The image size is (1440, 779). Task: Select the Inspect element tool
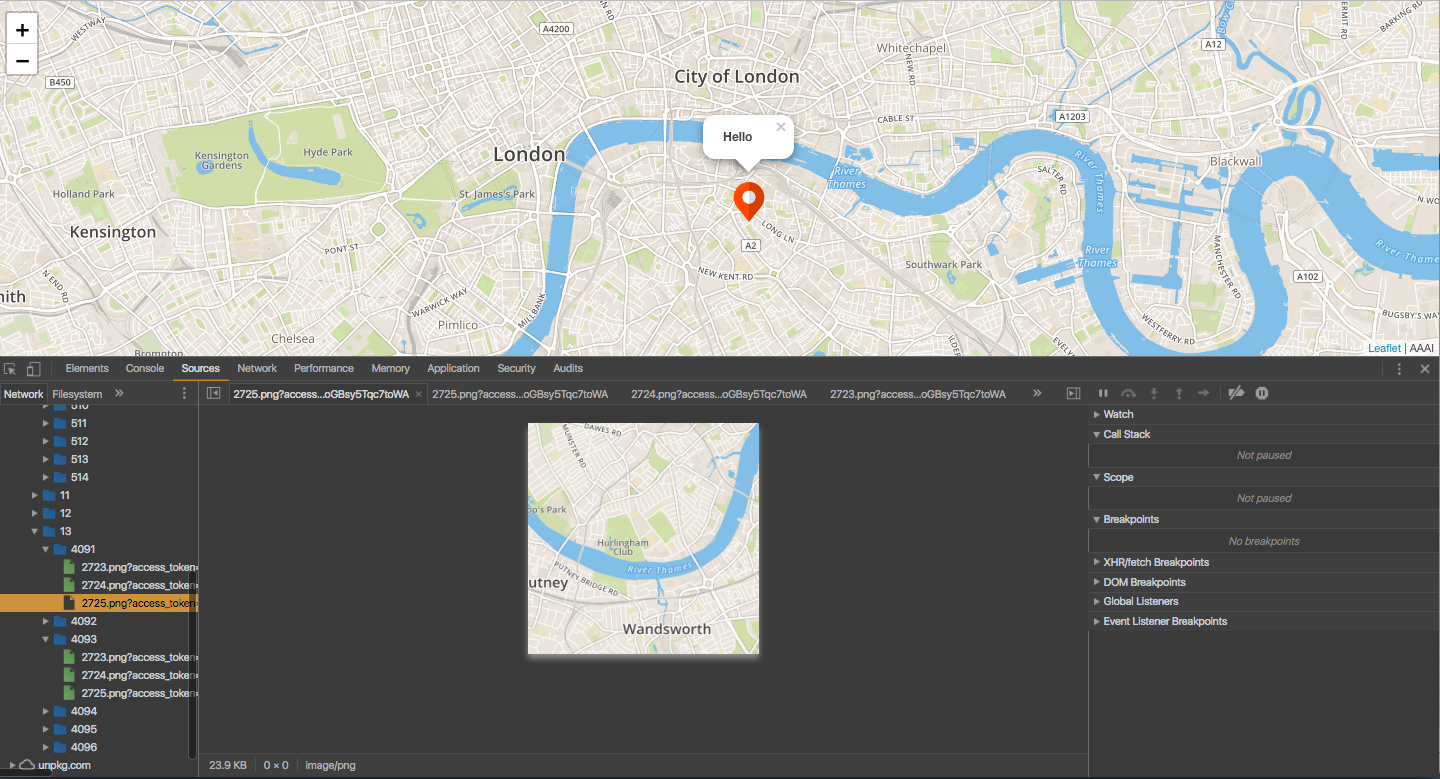[10, 368]
